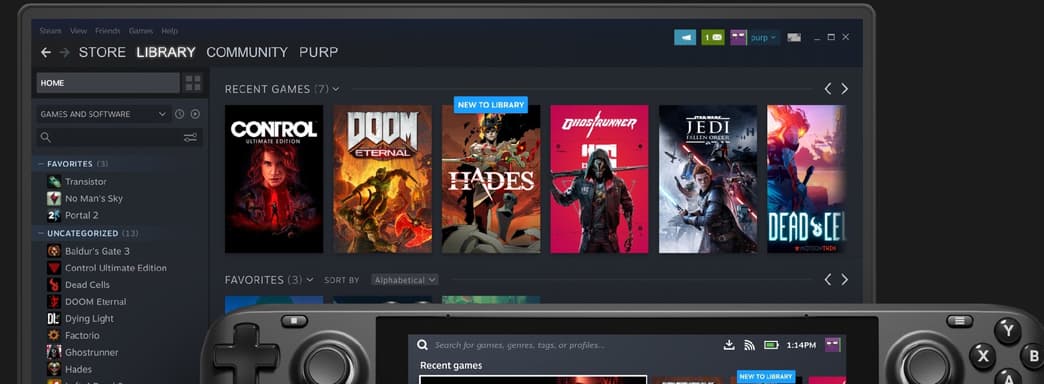Image resolution: width=1044 pixels, height=384 pixels.
Task: Collapse the UNCATEGORIZED category in sidebar
Action: tap(41, 234)
